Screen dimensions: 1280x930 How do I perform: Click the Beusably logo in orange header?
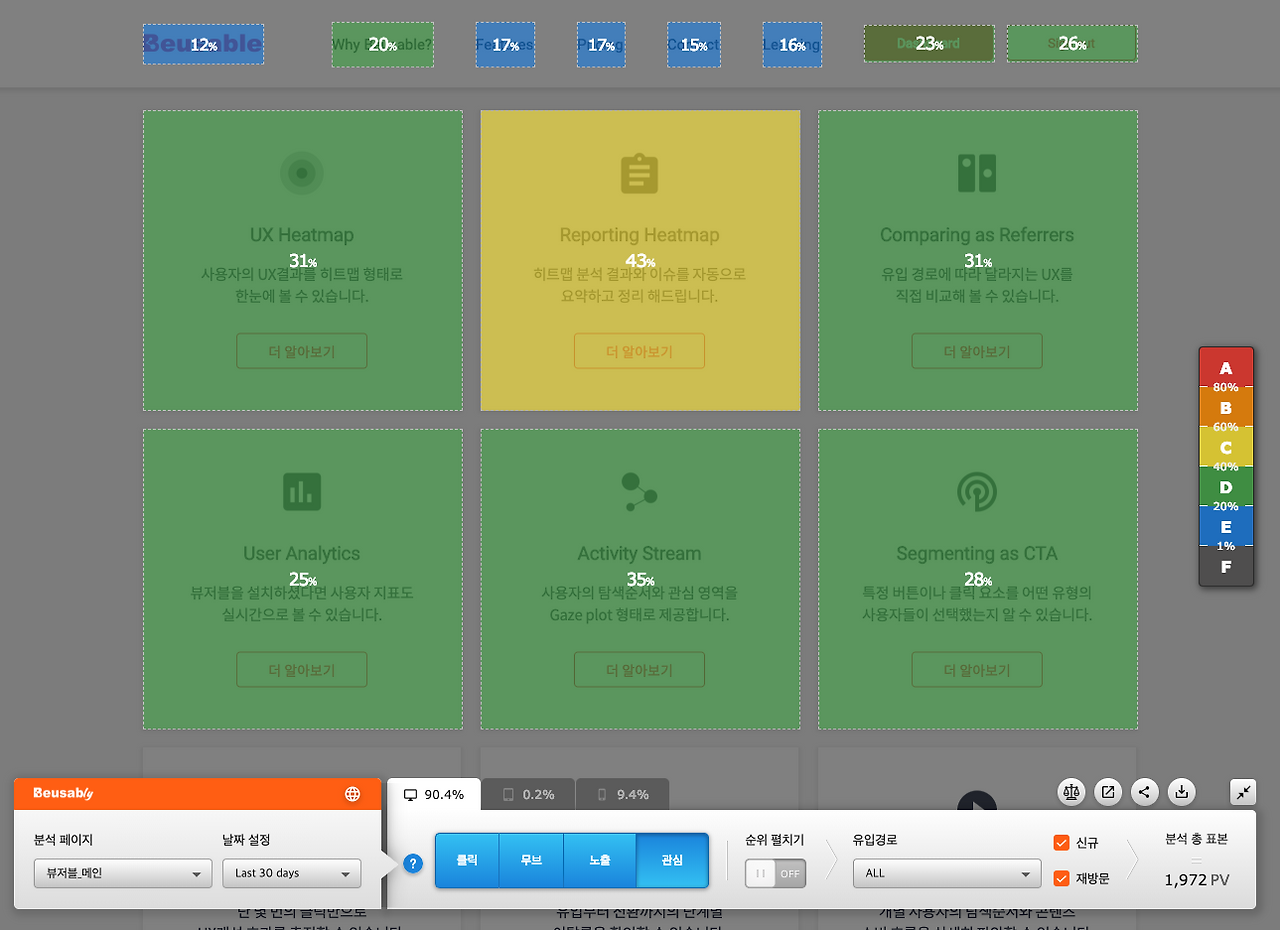(63, 793)
